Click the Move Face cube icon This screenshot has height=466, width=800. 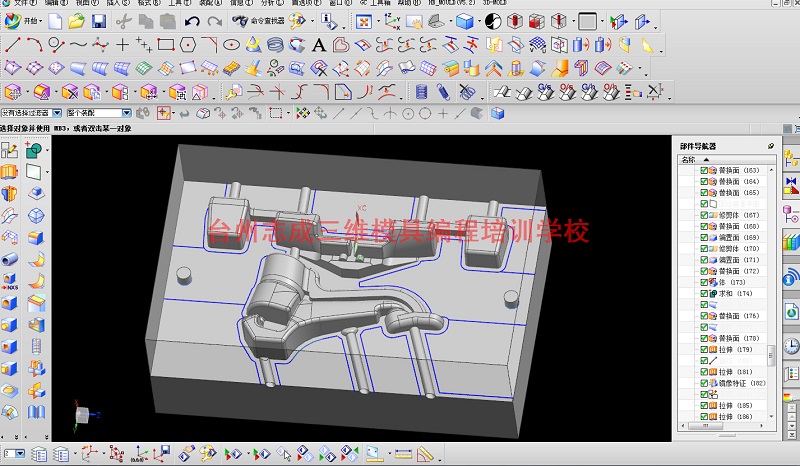coord(12,92)
